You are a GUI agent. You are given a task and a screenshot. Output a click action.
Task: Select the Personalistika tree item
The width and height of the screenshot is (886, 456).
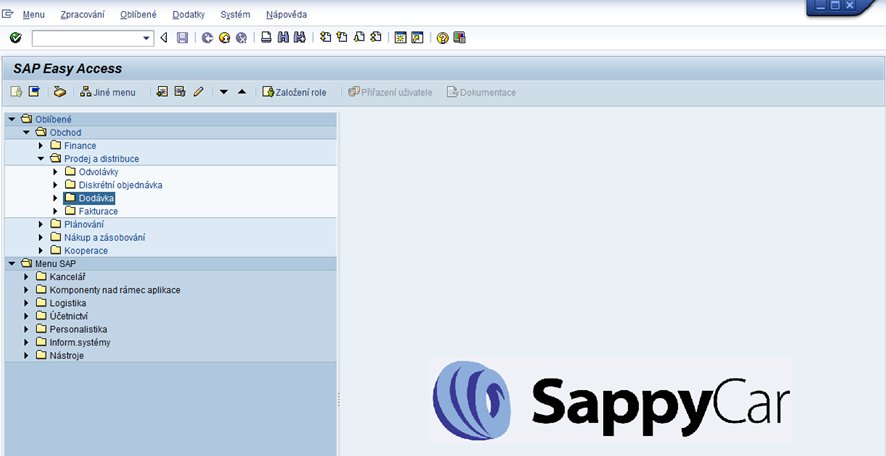(79, 329)
